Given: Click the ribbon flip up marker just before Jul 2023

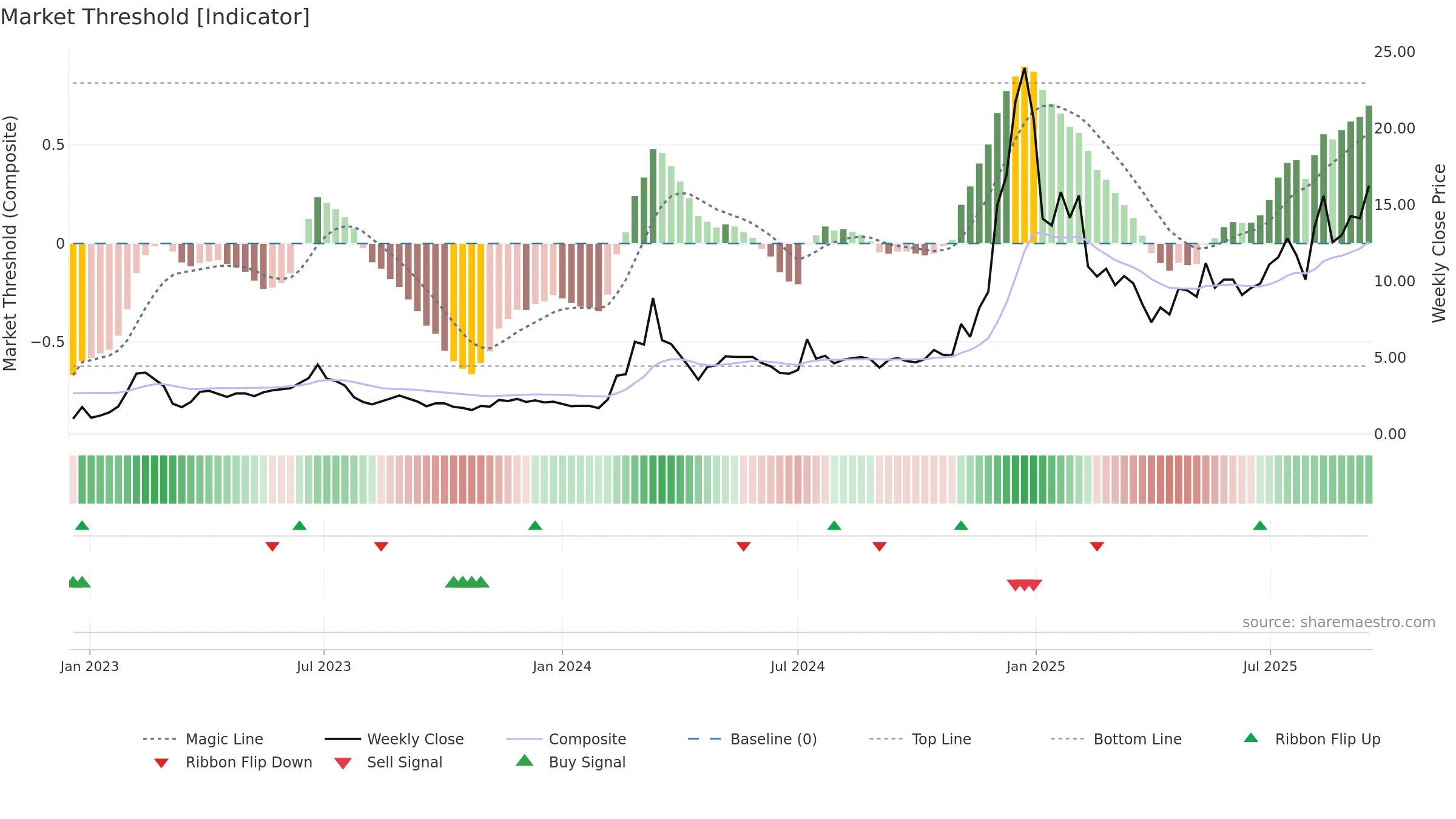Looking at the screenshot, I should (300, 525).
